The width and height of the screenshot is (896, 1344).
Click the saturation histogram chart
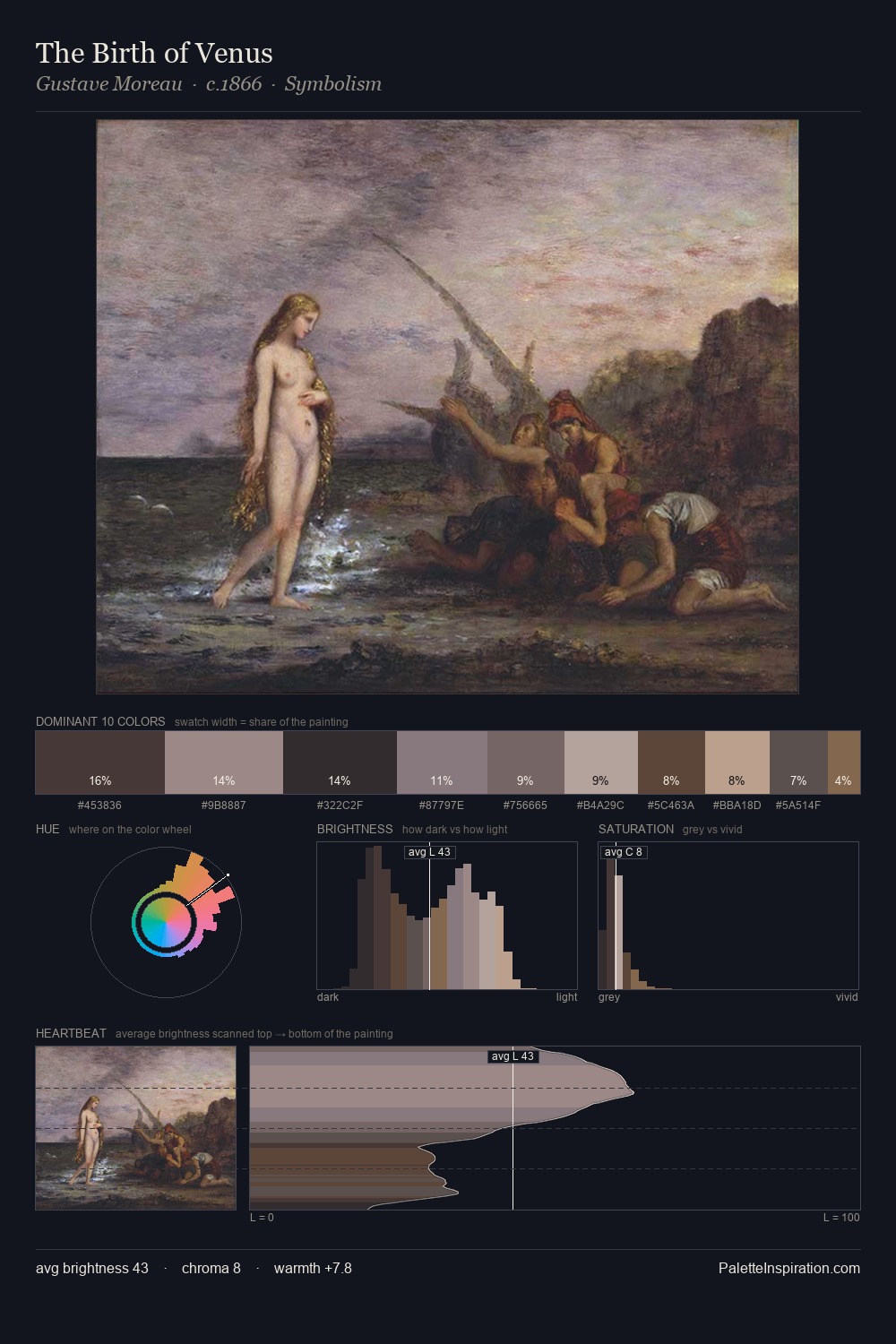tap(728, 916)
